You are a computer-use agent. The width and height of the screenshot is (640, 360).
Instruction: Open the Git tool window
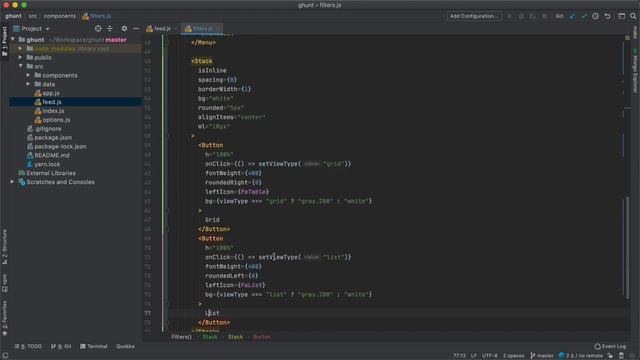click(x=61, y=347)
